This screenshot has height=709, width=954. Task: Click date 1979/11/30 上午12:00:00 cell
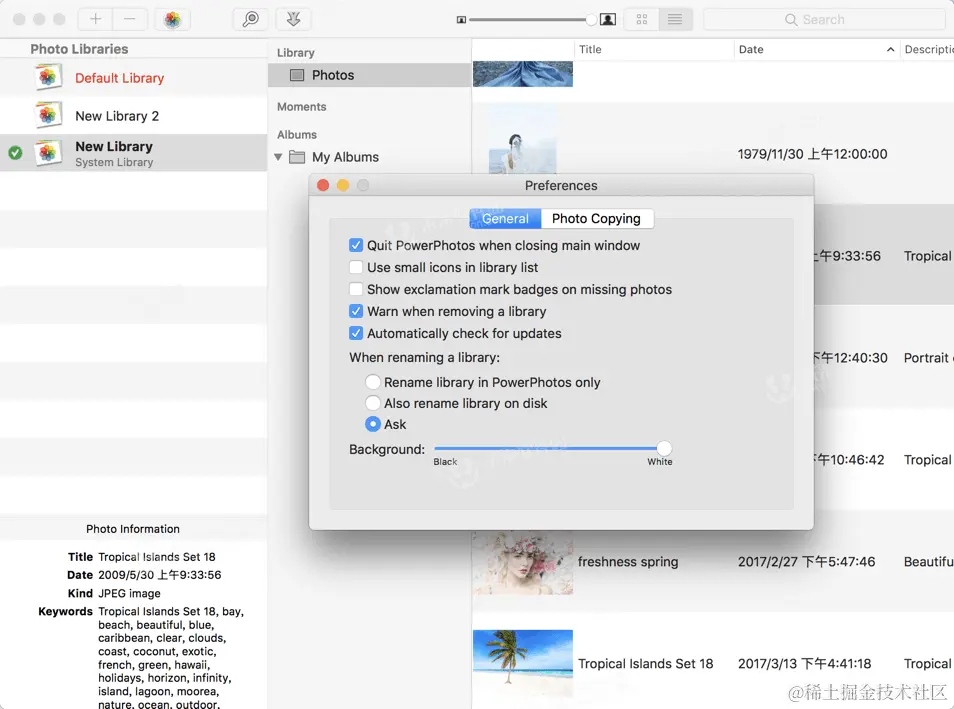pyautogui.click(x=812, y=154)
